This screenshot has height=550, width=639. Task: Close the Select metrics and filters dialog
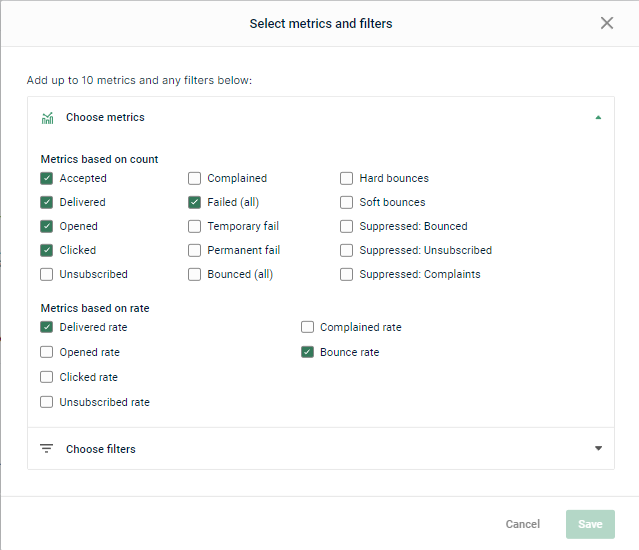tap(607, 23)
